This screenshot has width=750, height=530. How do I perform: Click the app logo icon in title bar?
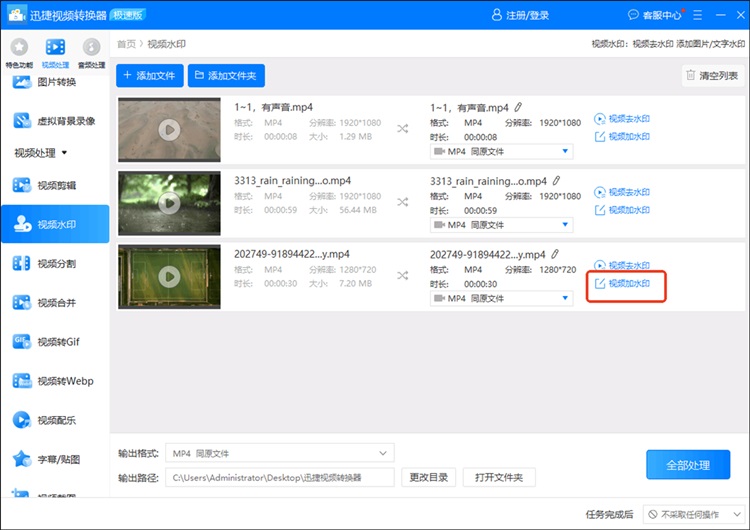[16, 14]
